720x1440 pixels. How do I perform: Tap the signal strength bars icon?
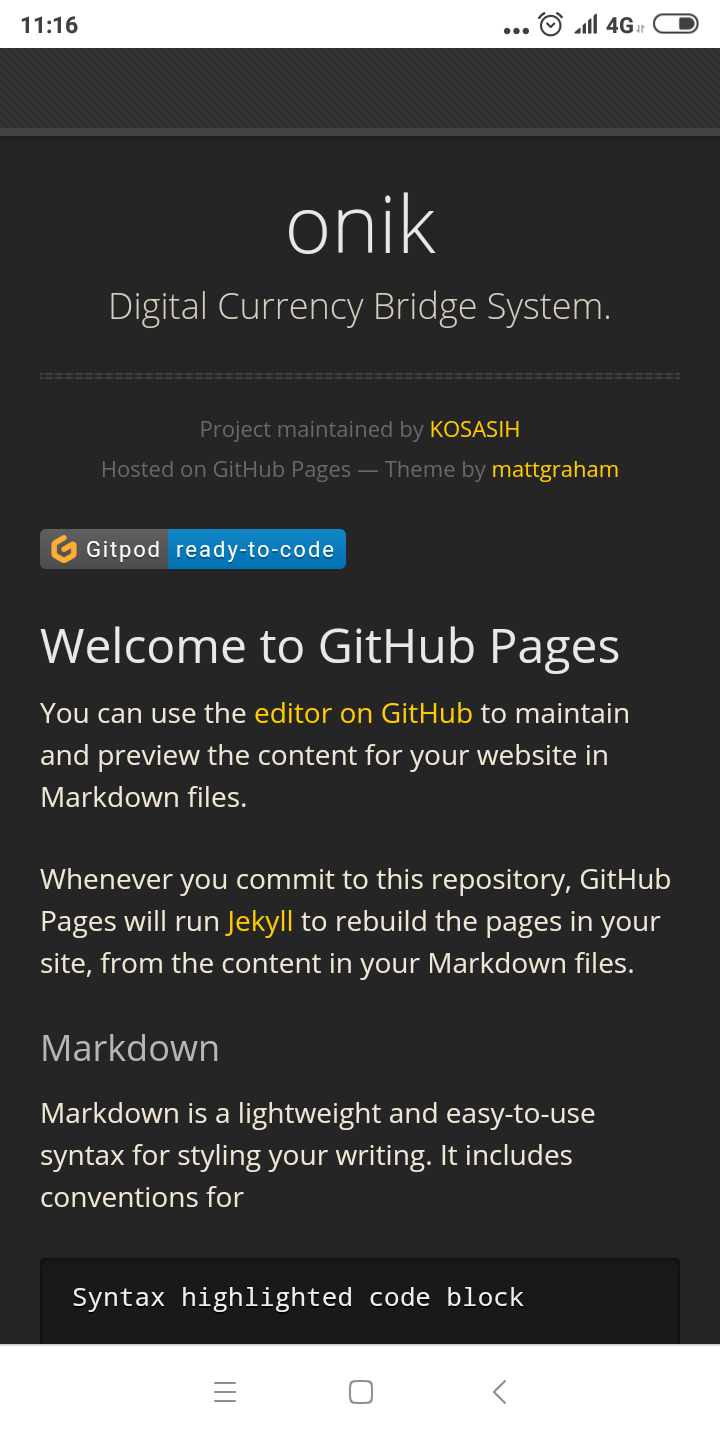click(586, 25)
